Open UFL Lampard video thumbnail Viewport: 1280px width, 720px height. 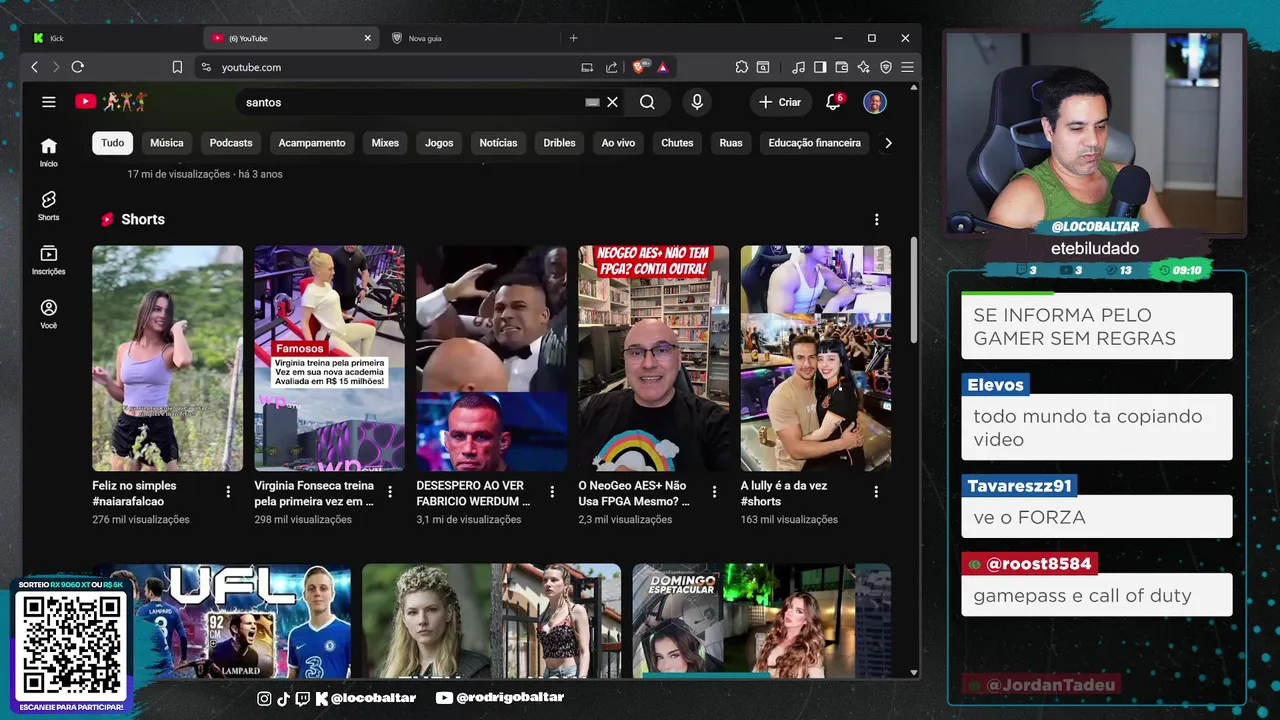221,621
